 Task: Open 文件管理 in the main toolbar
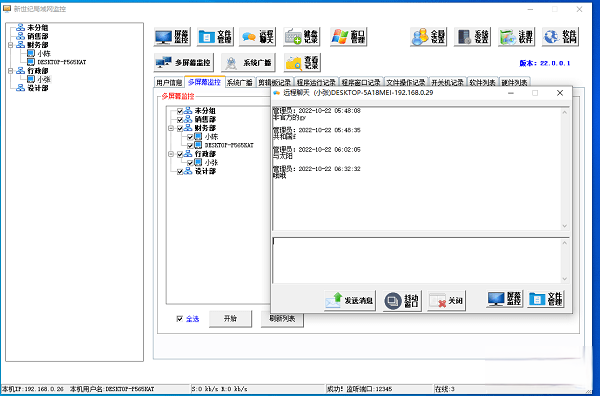[x=215, y=37]
